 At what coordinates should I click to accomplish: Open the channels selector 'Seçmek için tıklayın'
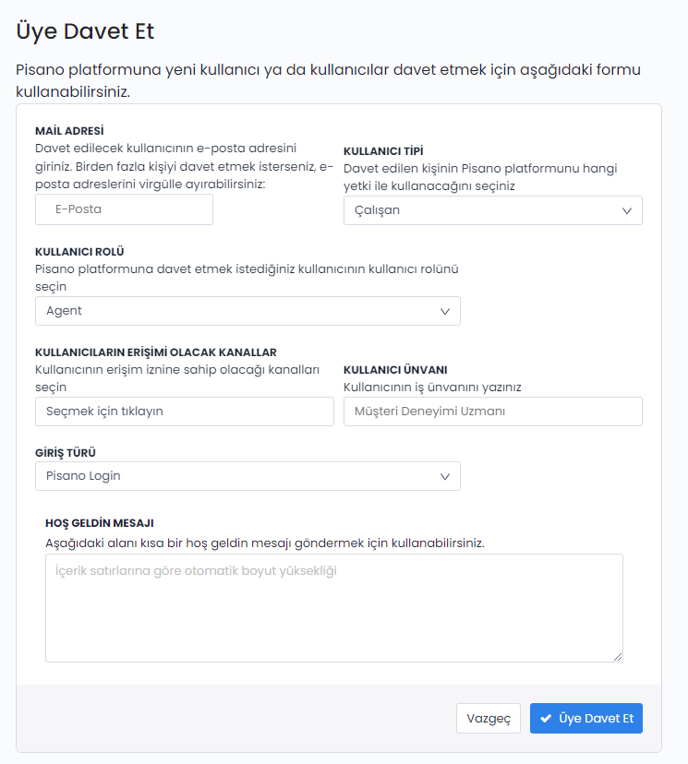click(x=184, y=412)
